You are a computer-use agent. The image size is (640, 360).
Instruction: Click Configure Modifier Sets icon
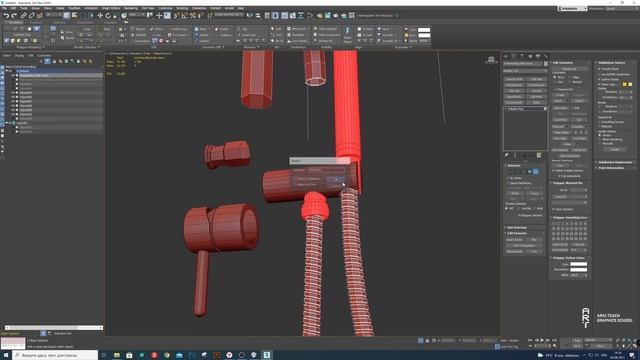(539, 155)
